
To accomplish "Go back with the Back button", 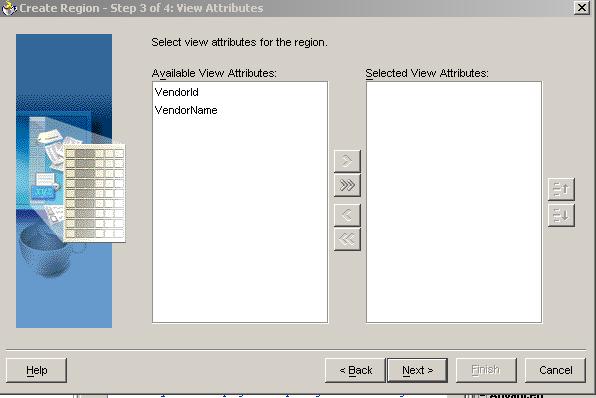I will [x=355, y=370].
